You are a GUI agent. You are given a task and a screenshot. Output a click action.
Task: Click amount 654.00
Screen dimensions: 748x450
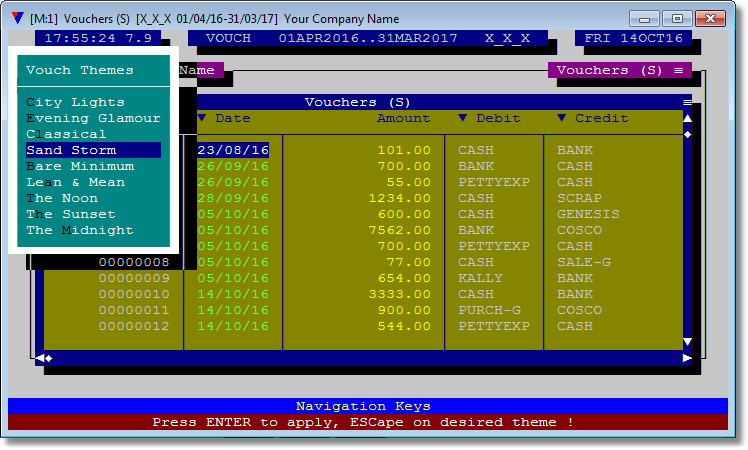(404, 278)
